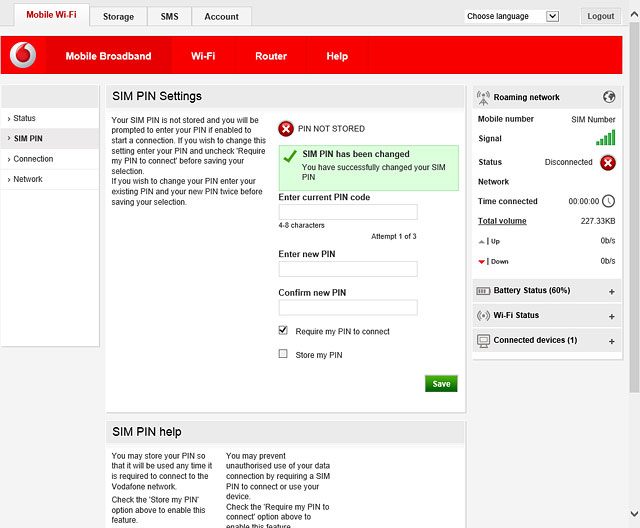Open Connection in the left sidebar
The height and width of the screenshot is (528, 640).
(50, 159)
